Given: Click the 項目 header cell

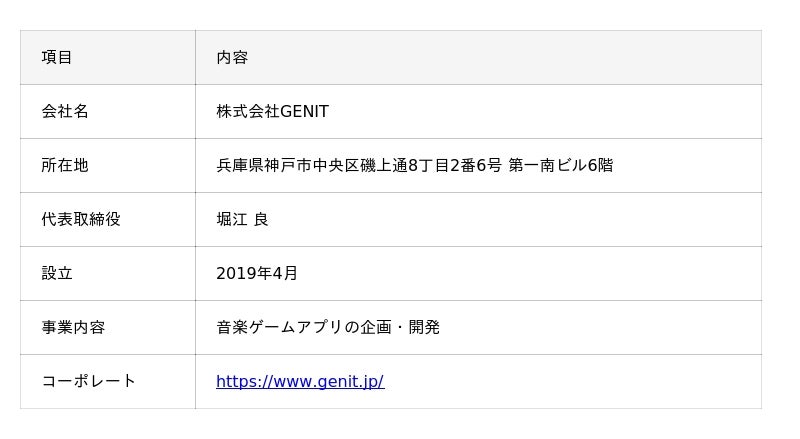Looking at the screenshot, I should pos(57,57).
